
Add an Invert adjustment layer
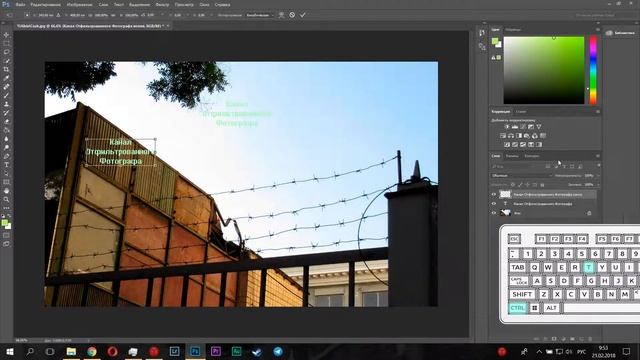tap(507, 144)
